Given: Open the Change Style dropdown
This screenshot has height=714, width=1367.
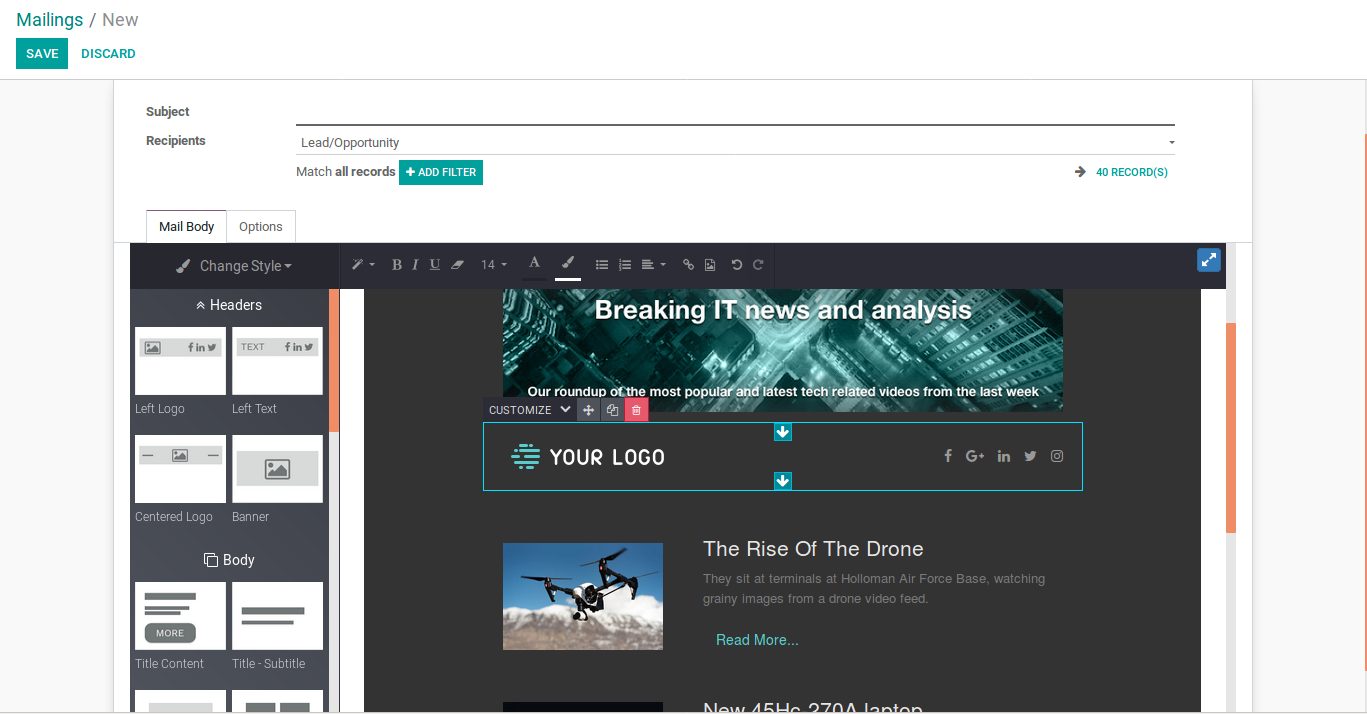Looking at the screenshot, I should (x=235, y=266).
